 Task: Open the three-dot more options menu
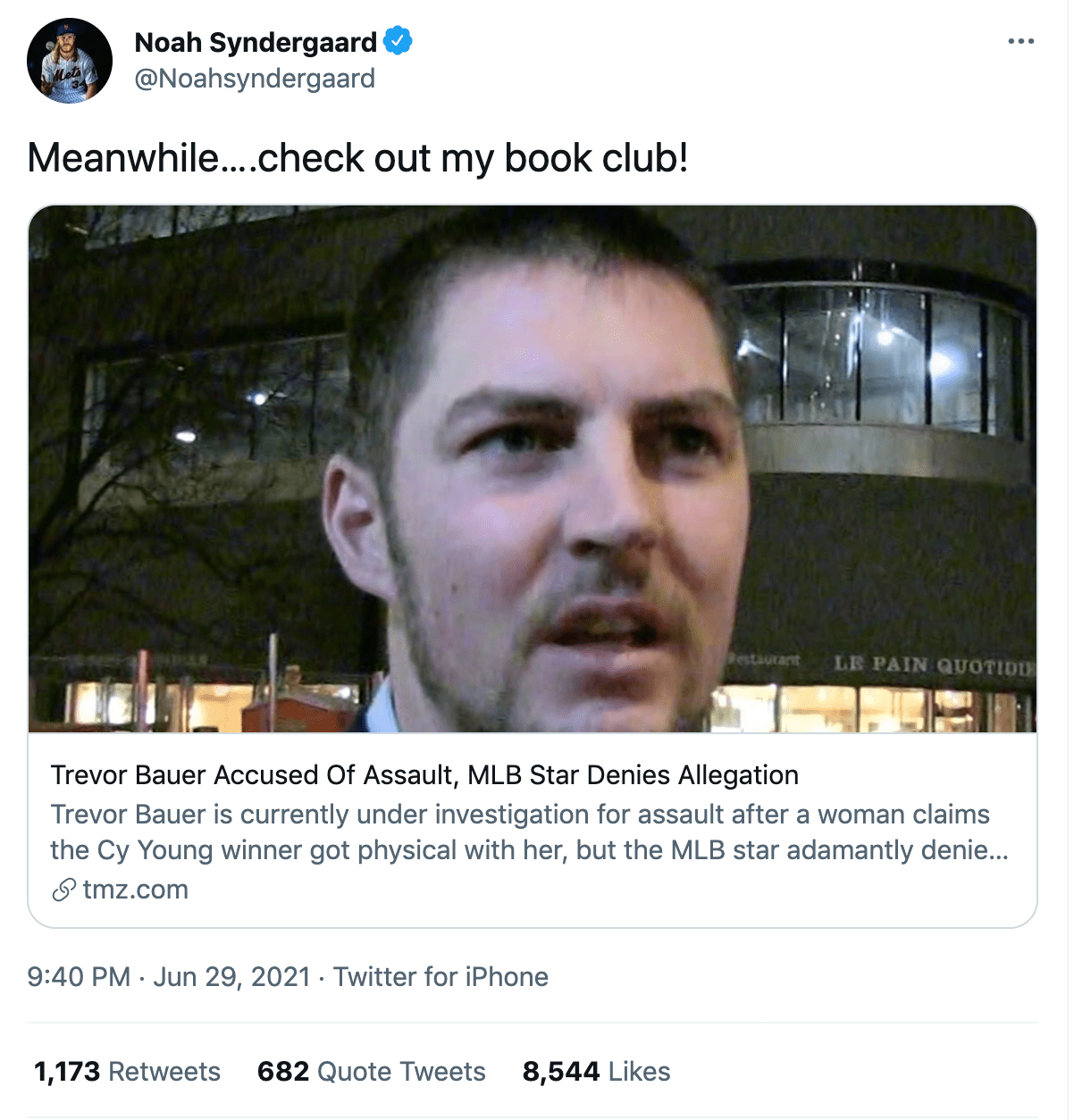coord(1020,41)
